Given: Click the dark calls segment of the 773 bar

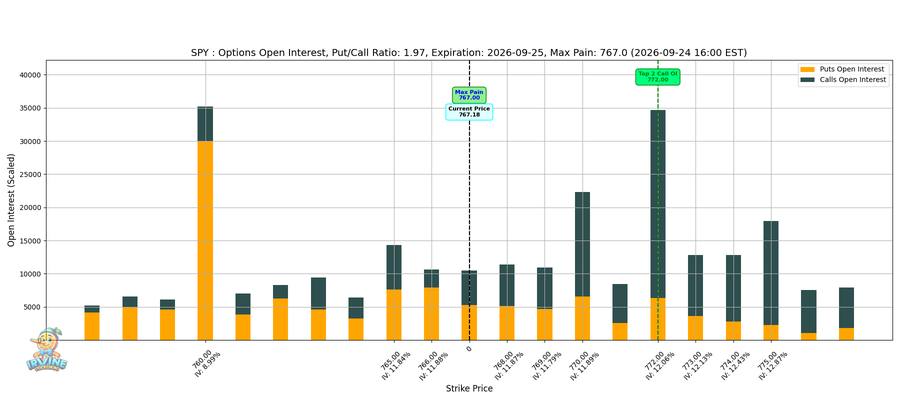Looking at the screenshot, I should click(x=696, y=286).
